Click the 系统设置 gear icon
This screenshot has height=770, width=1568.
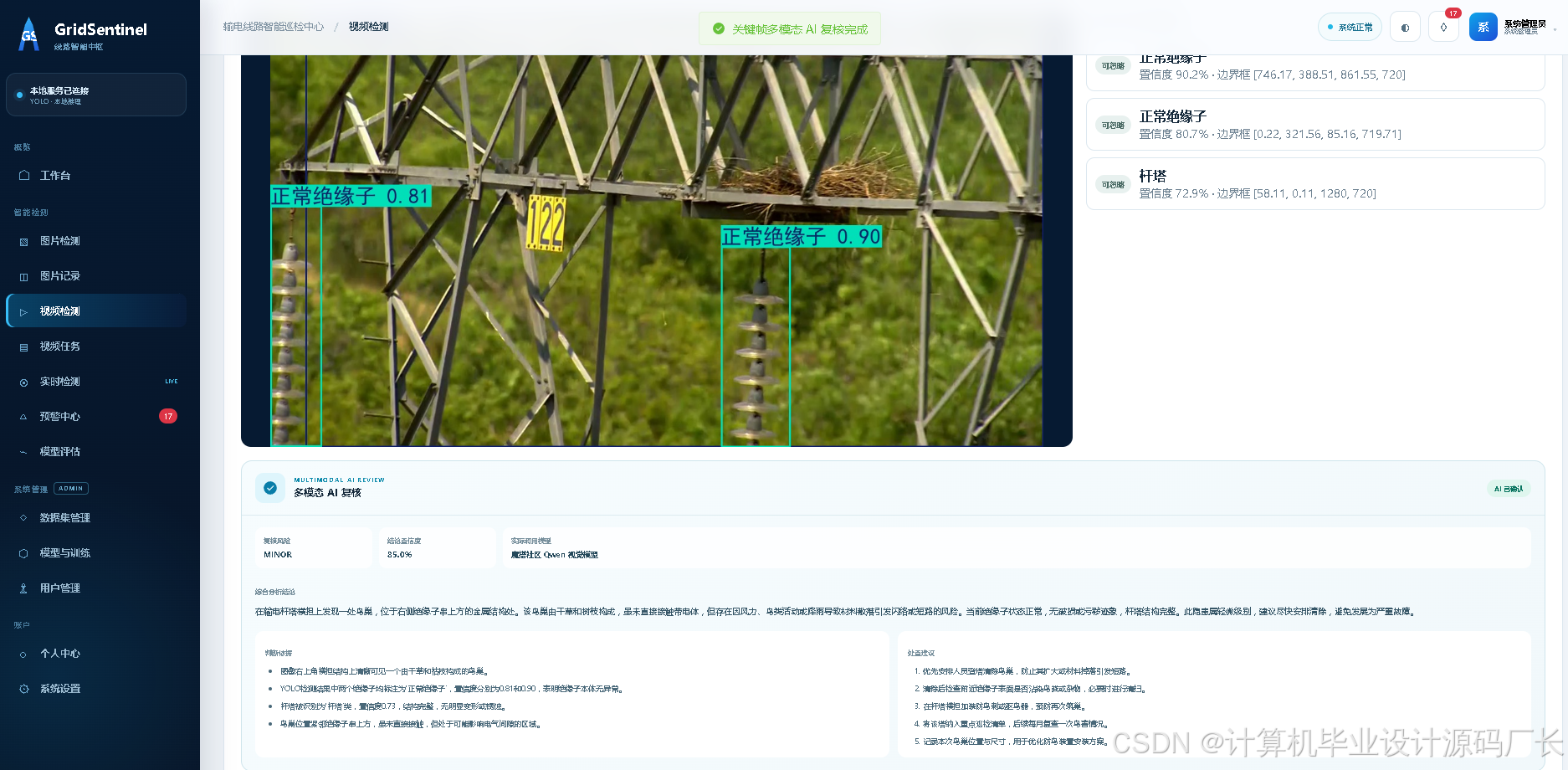point(23,689)
